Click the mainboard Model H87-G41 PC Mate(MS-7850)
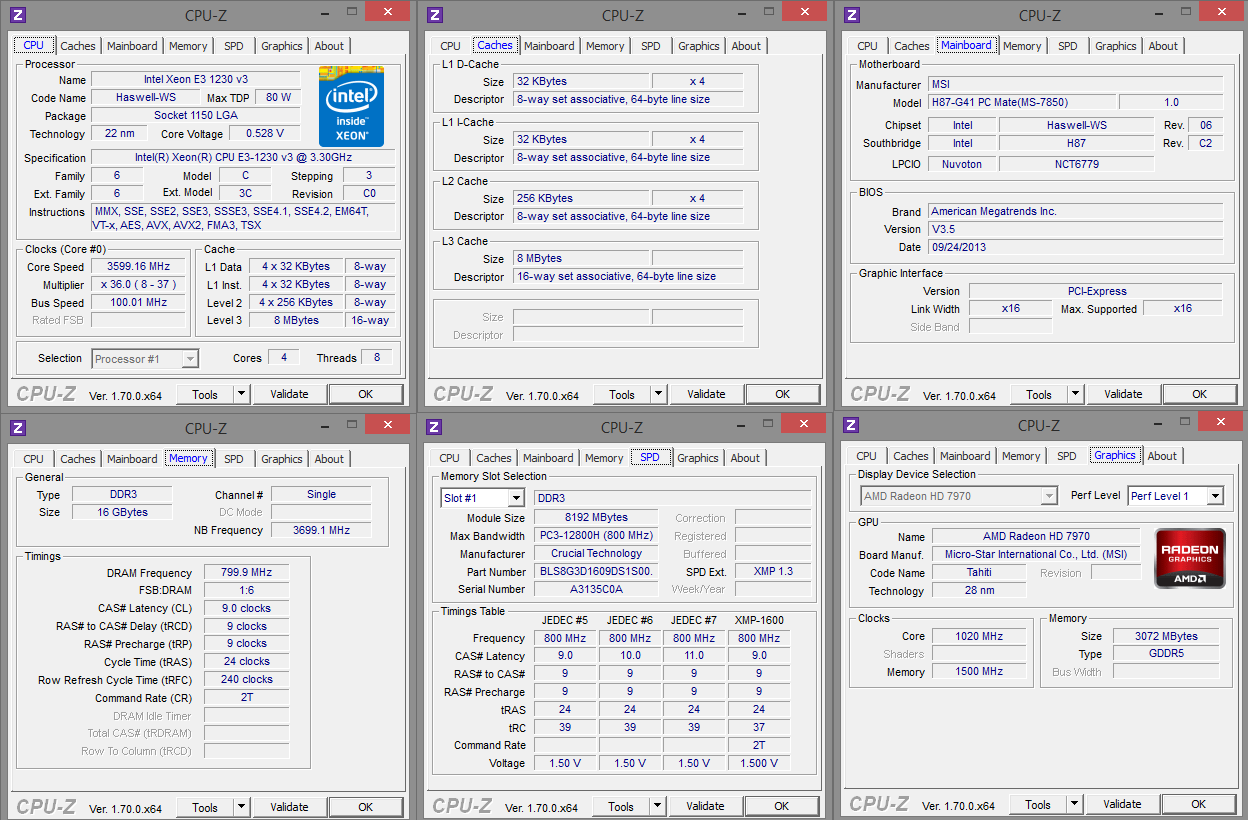 1021,103
